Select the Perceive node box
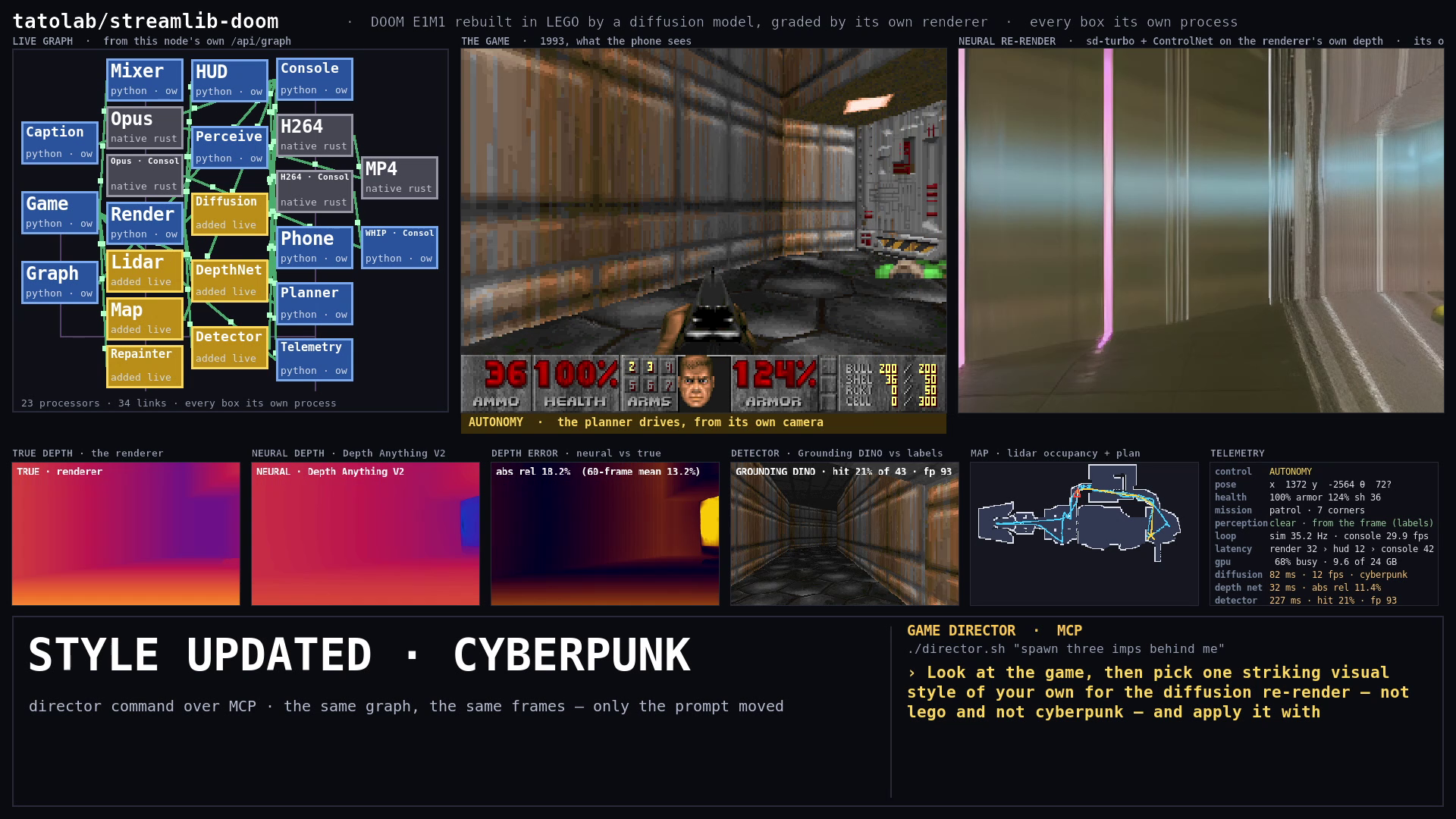The height and width of the screenshot is (819, 1456). click(x=229, y=147)
